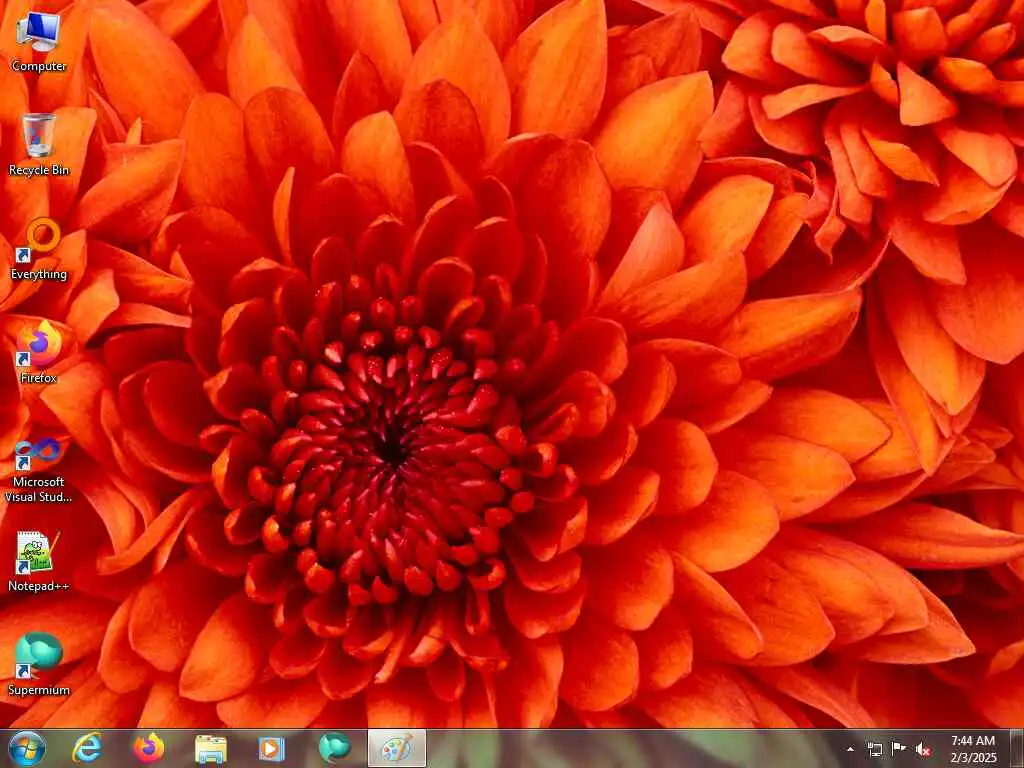This screenshot has height=768, width=1024.
Task: Click the Supermium label text
Action: (39, 690)
